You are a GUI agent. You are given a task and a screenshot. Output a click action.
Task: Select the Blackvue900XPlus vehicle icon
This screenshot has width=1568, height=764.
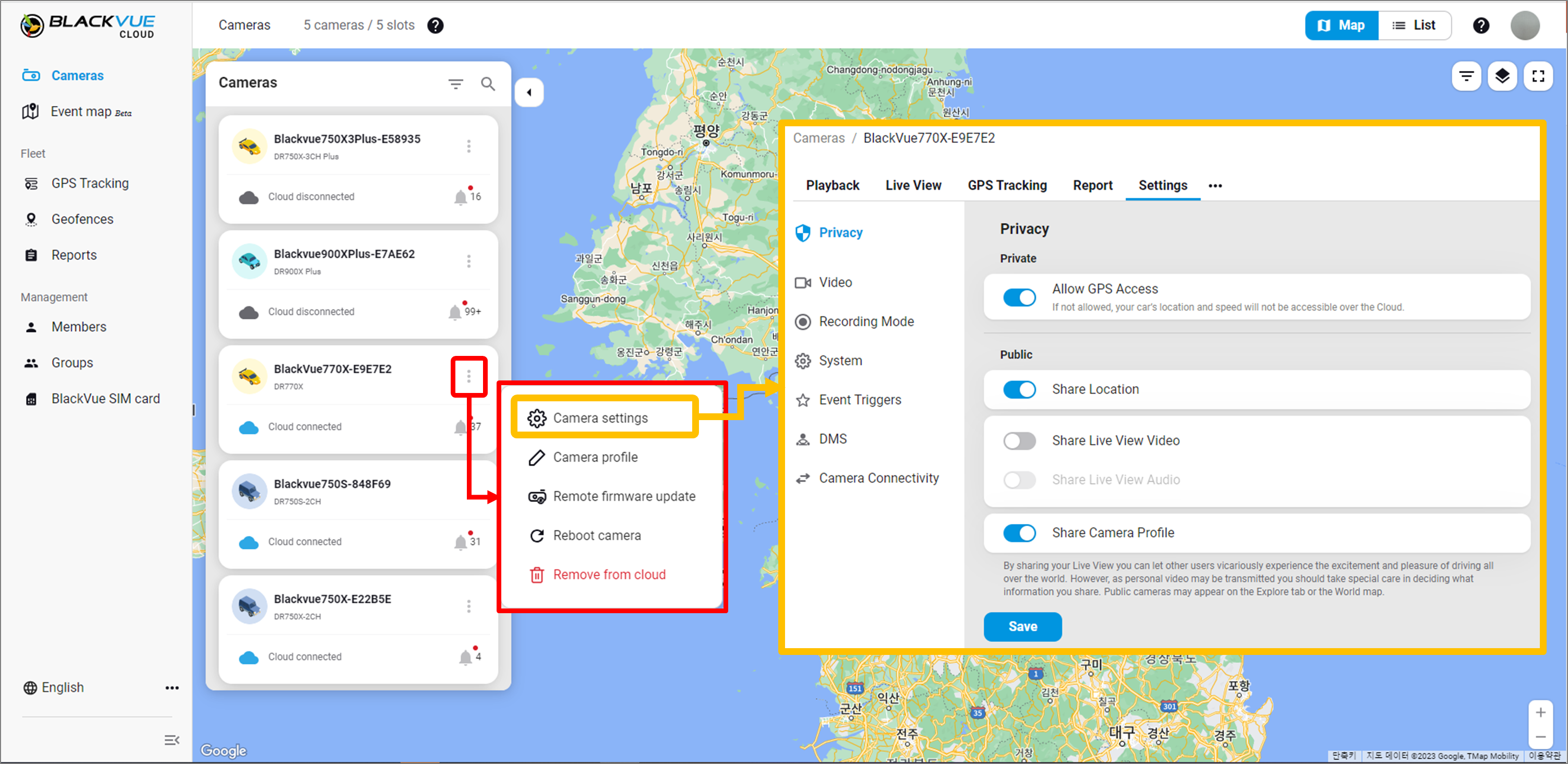pyautogui.click(x=249, y=260)
